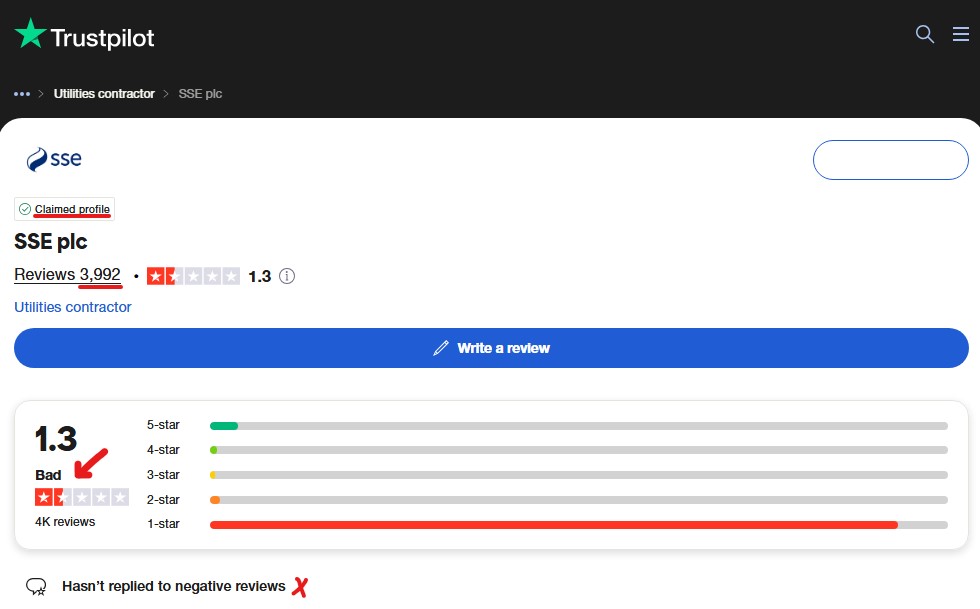Click the star rating next to 1.3
980x609 pixels.
point(193,276)
